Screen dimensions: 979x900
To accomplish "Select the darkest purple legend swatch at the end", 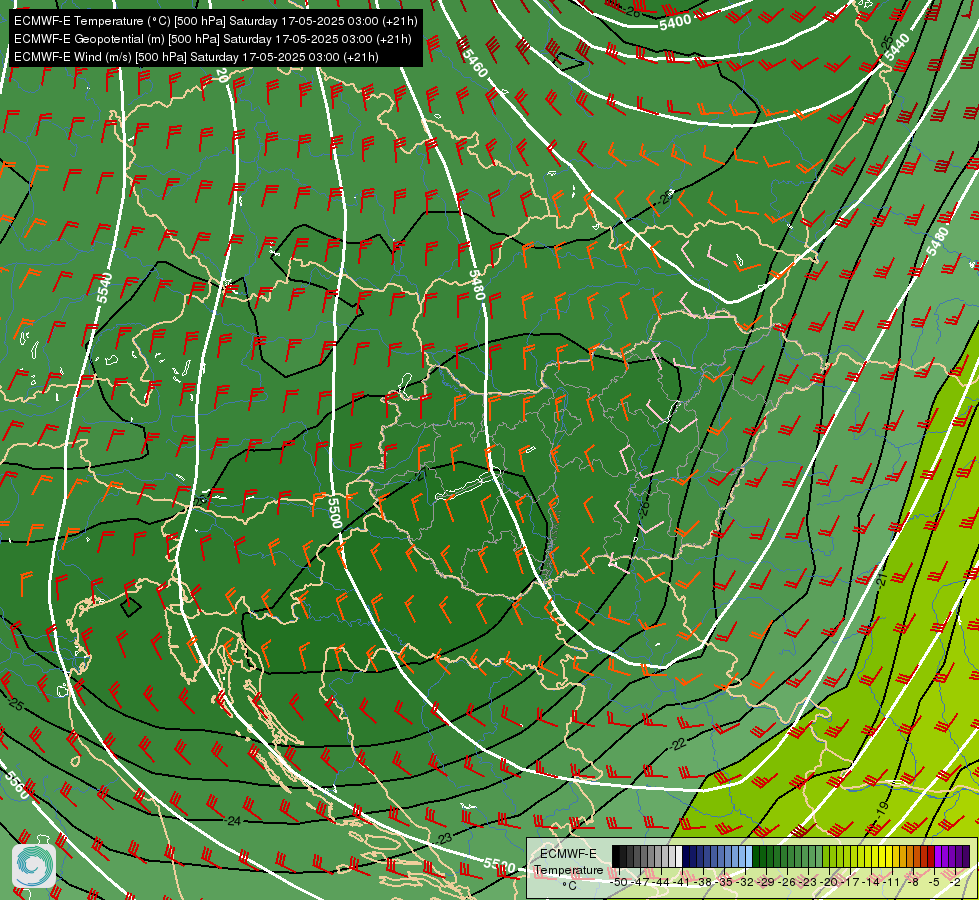I will click(x=966, y=856).
